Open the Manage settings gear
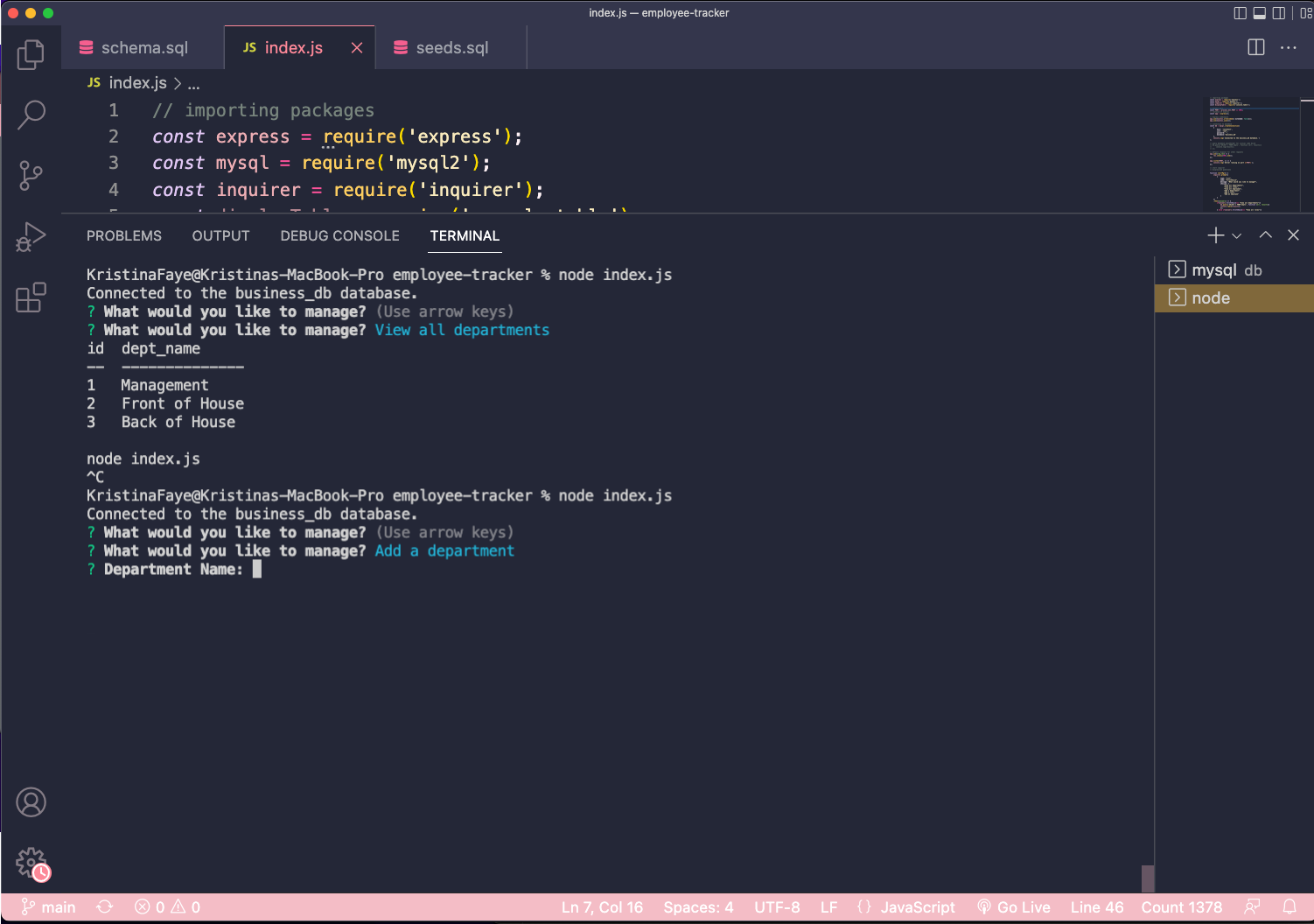The image size is (1314, 924). pos(31,862)
